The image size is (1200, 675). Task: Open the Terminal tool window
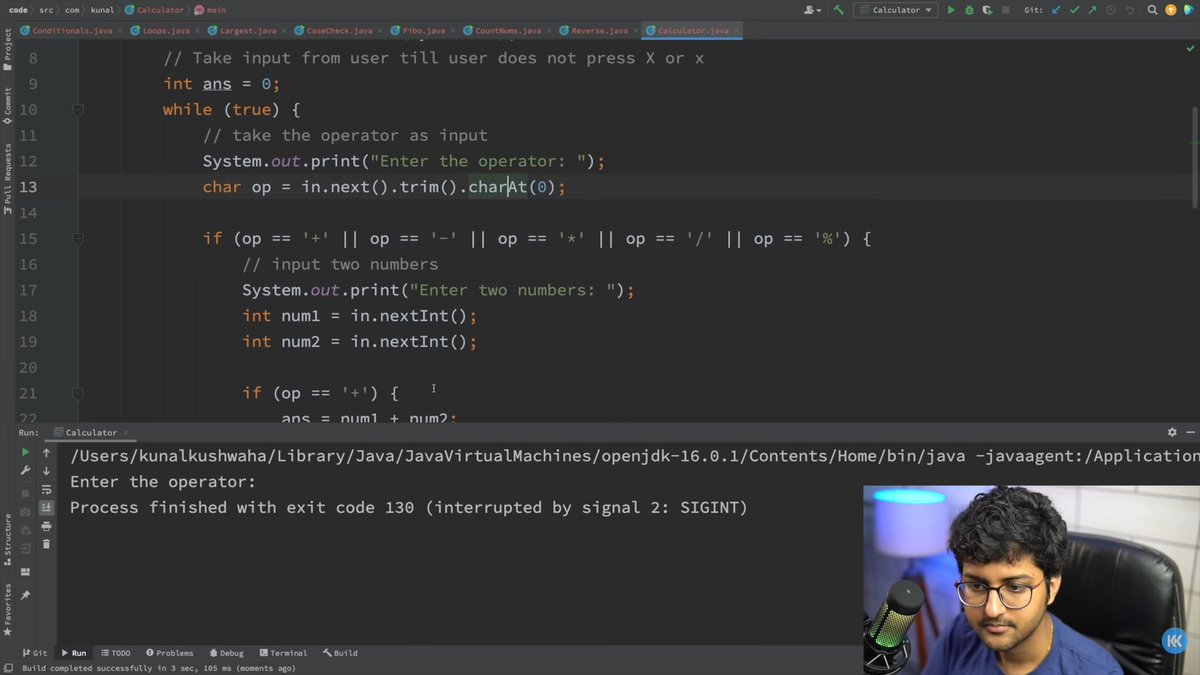click(x=282, y=653)
